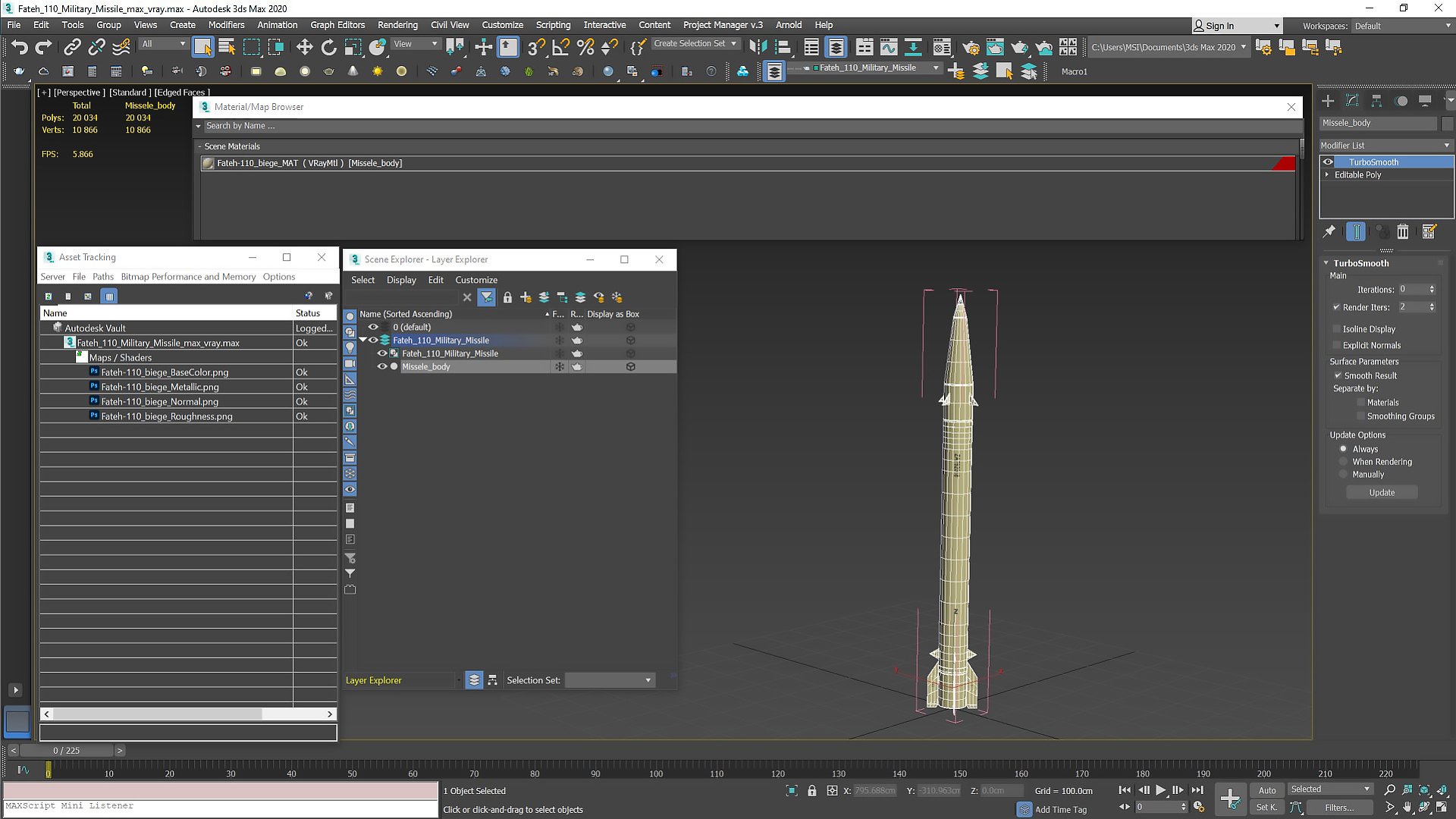This screenshot has height=819, width=1456.
Task: Click the Mirror tool icon
Action: pos(758,47)
